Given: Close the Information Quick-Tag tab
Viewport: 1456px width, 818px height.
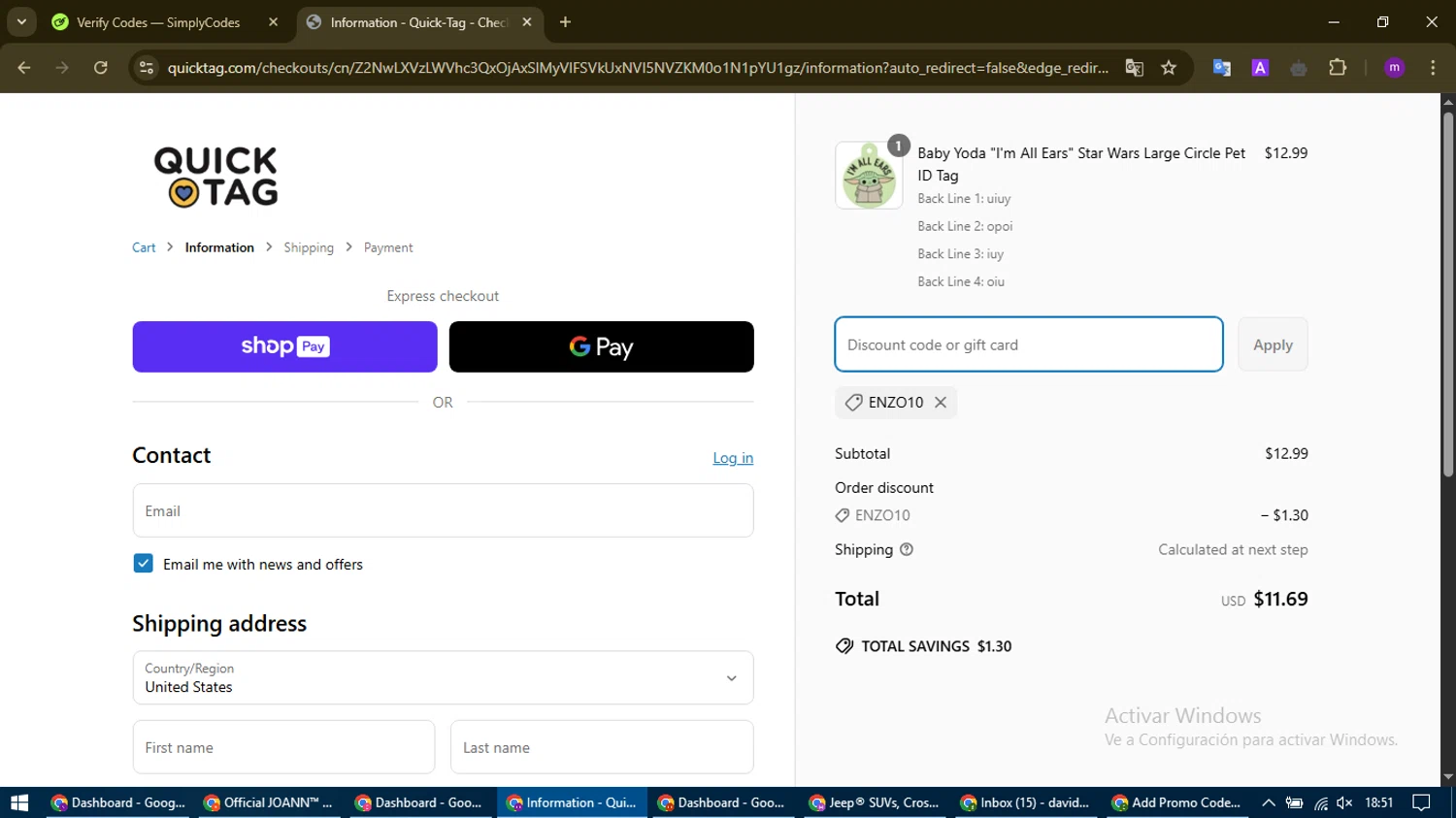Looking at the screenshot, I should (x=527, y=22).
